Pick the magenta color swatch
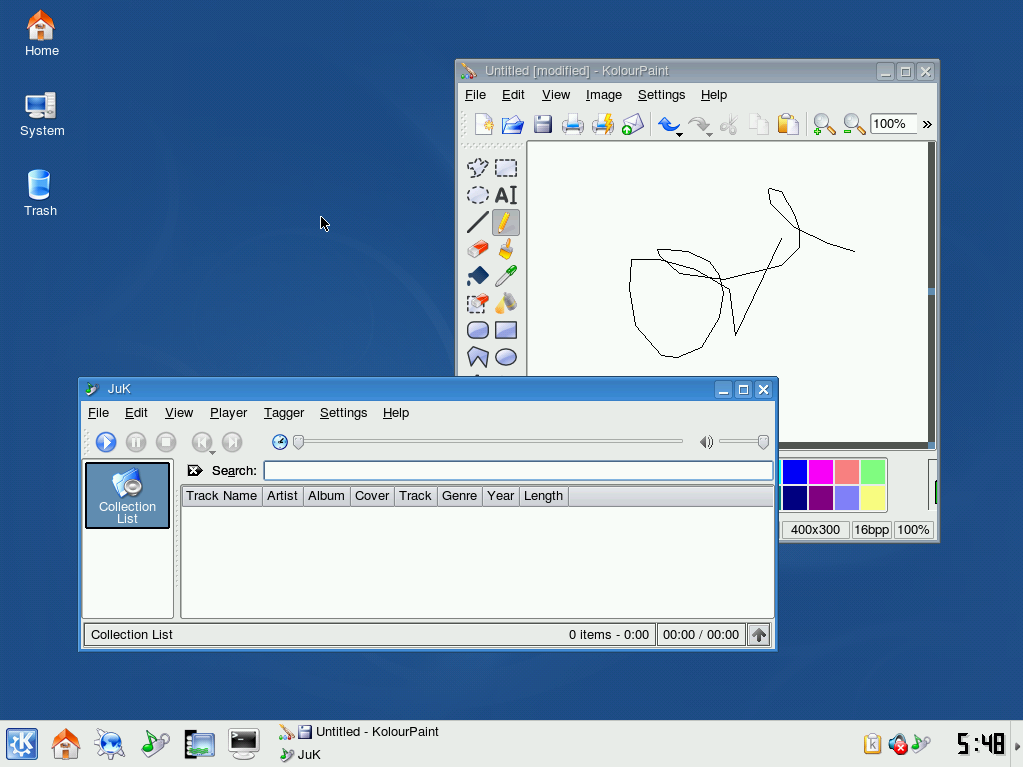This screenshot has height=767, width=1023. tap(820, 471)
